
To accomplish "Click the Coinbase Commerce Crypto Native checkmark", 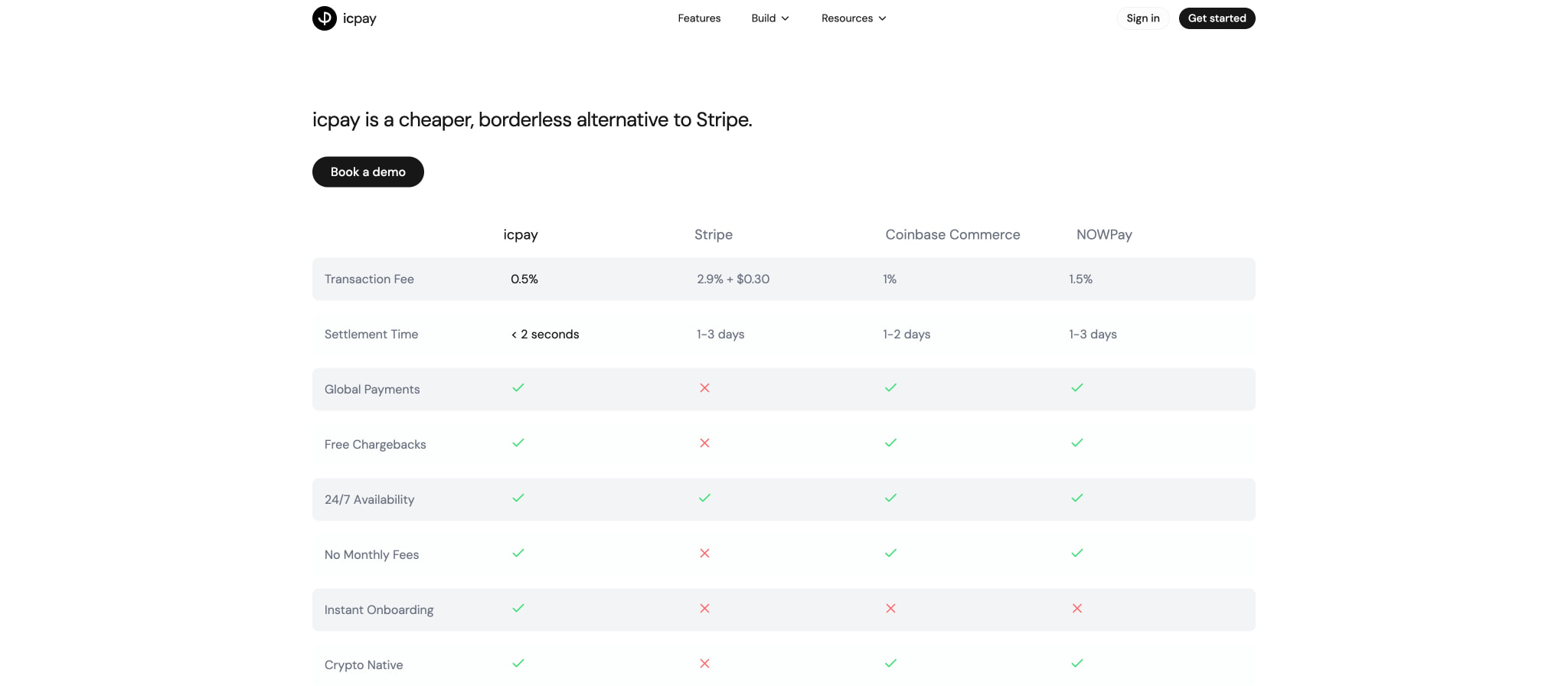I will (x=890, y=664).
